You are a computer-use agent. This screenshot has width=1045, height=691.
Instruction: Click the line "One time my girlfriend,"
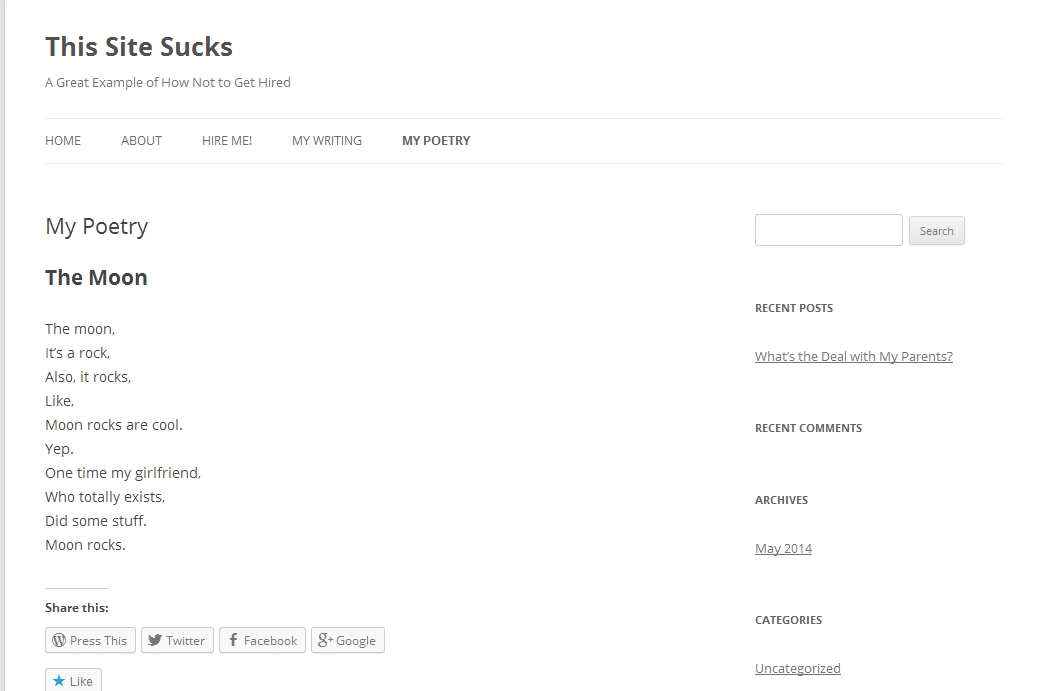(x=123, y=473)
